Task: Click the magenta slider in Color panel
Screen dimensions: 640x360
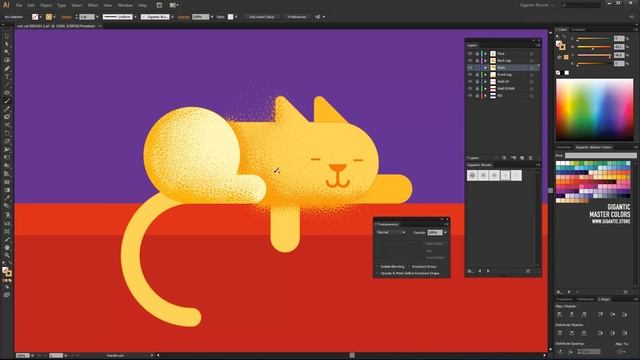Action: 594,47
